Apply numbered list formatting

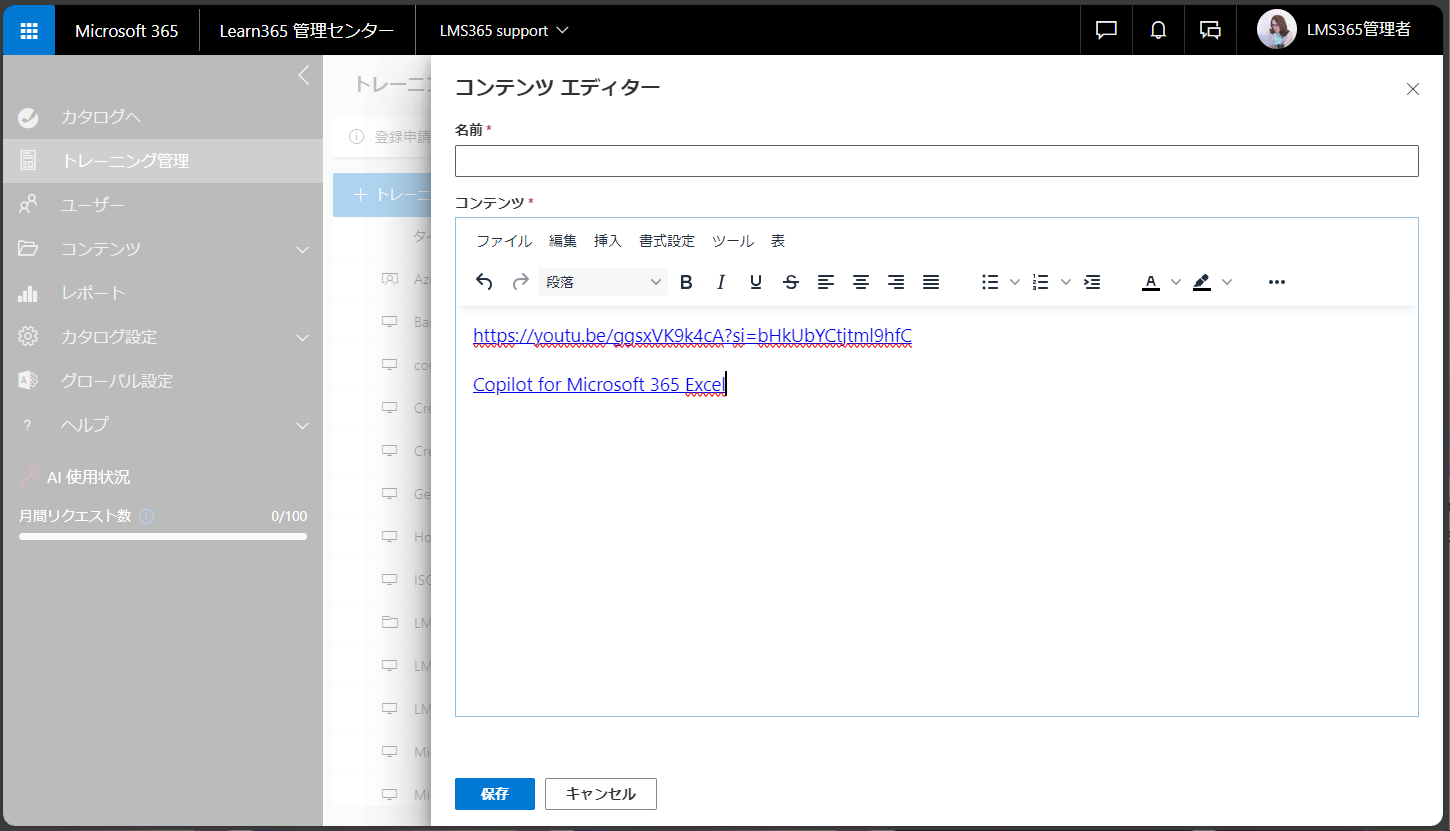pyautogui.click(x=1040, y=282)
